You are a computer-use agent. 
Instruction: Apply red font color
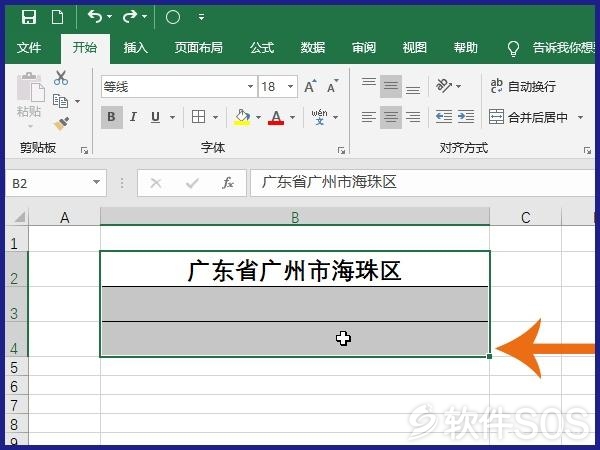(x=276, y=117)
